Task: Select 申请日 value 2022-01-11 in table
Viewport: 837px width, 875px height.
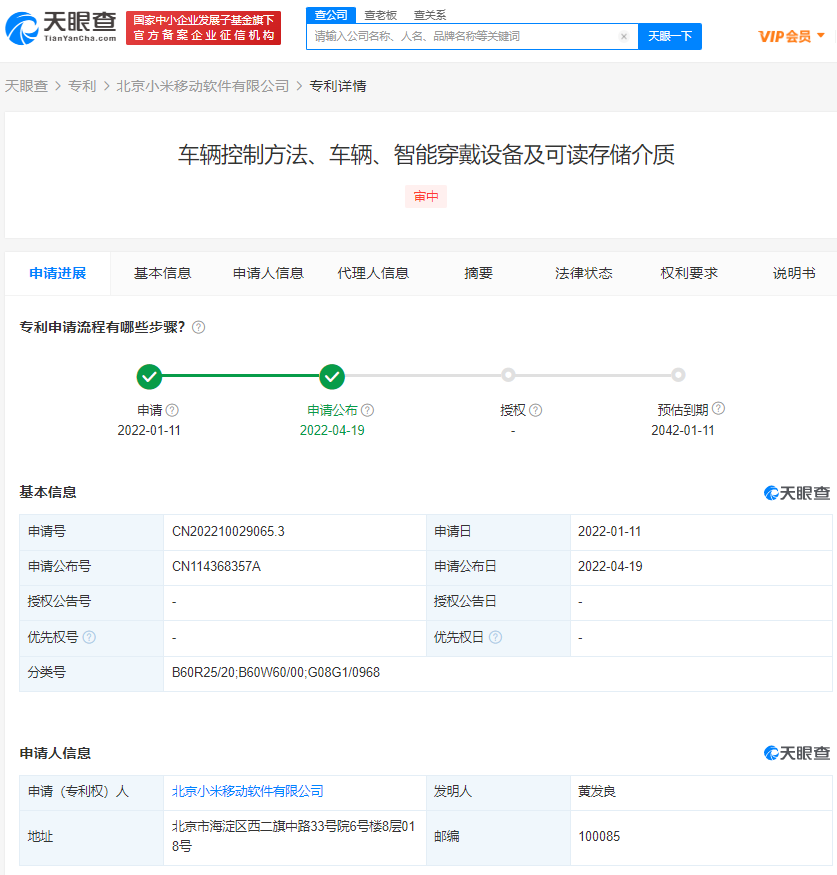Action: (609, 531)
